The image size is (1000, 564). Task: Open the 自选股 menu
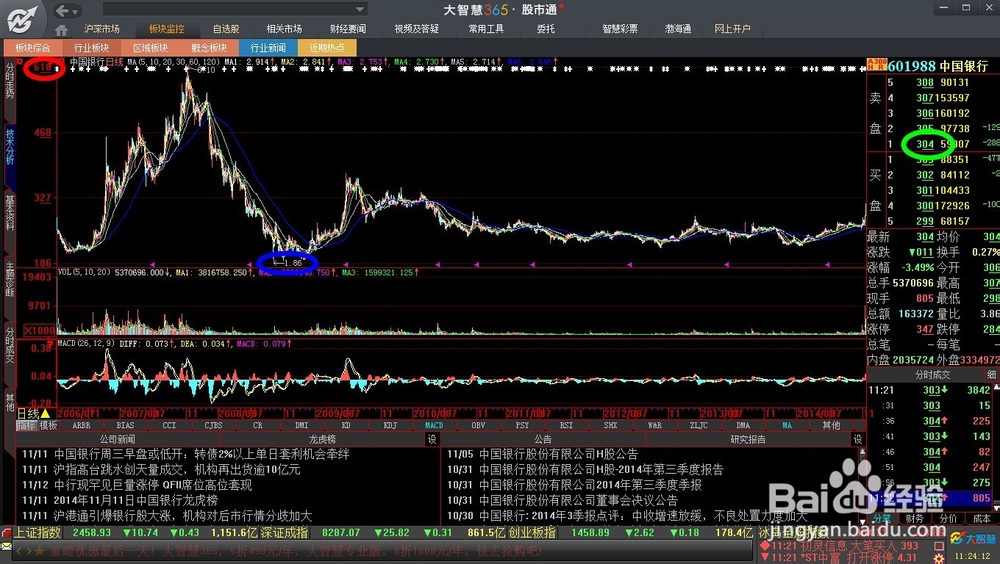(226, 29)
